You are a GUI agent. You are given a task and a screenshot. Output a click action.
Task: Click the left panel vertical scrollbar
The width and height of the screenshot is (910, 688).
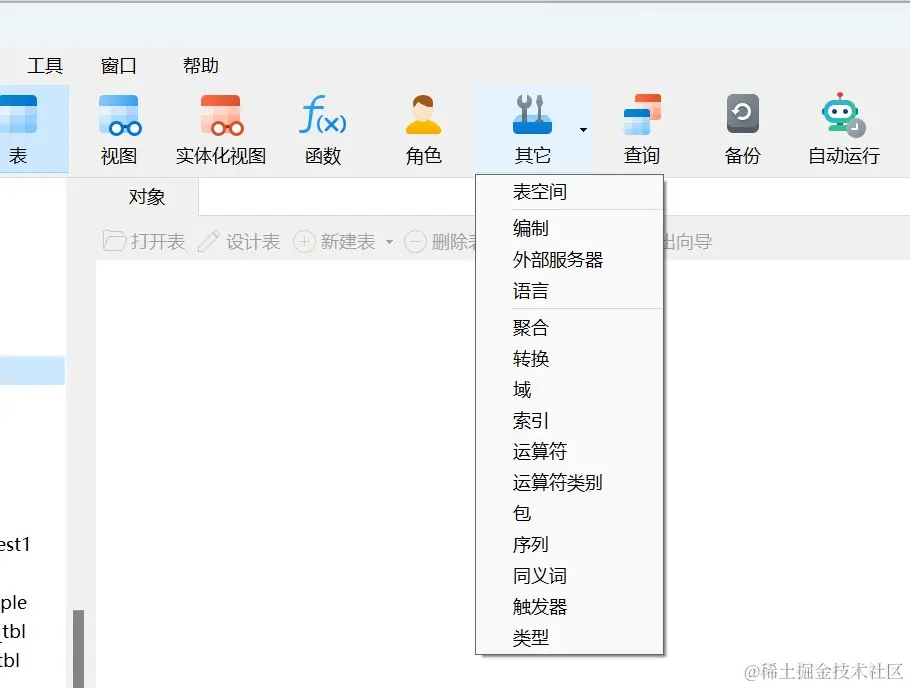point(78,649)
